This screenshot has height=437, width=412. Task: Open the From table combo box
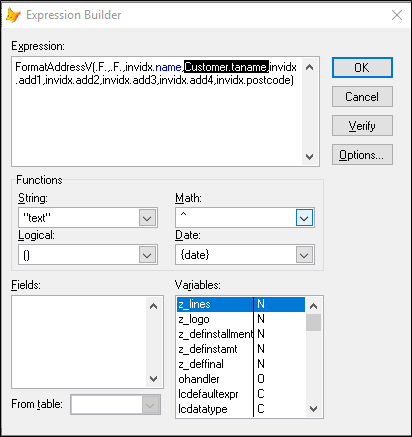(x=115, y=405)
